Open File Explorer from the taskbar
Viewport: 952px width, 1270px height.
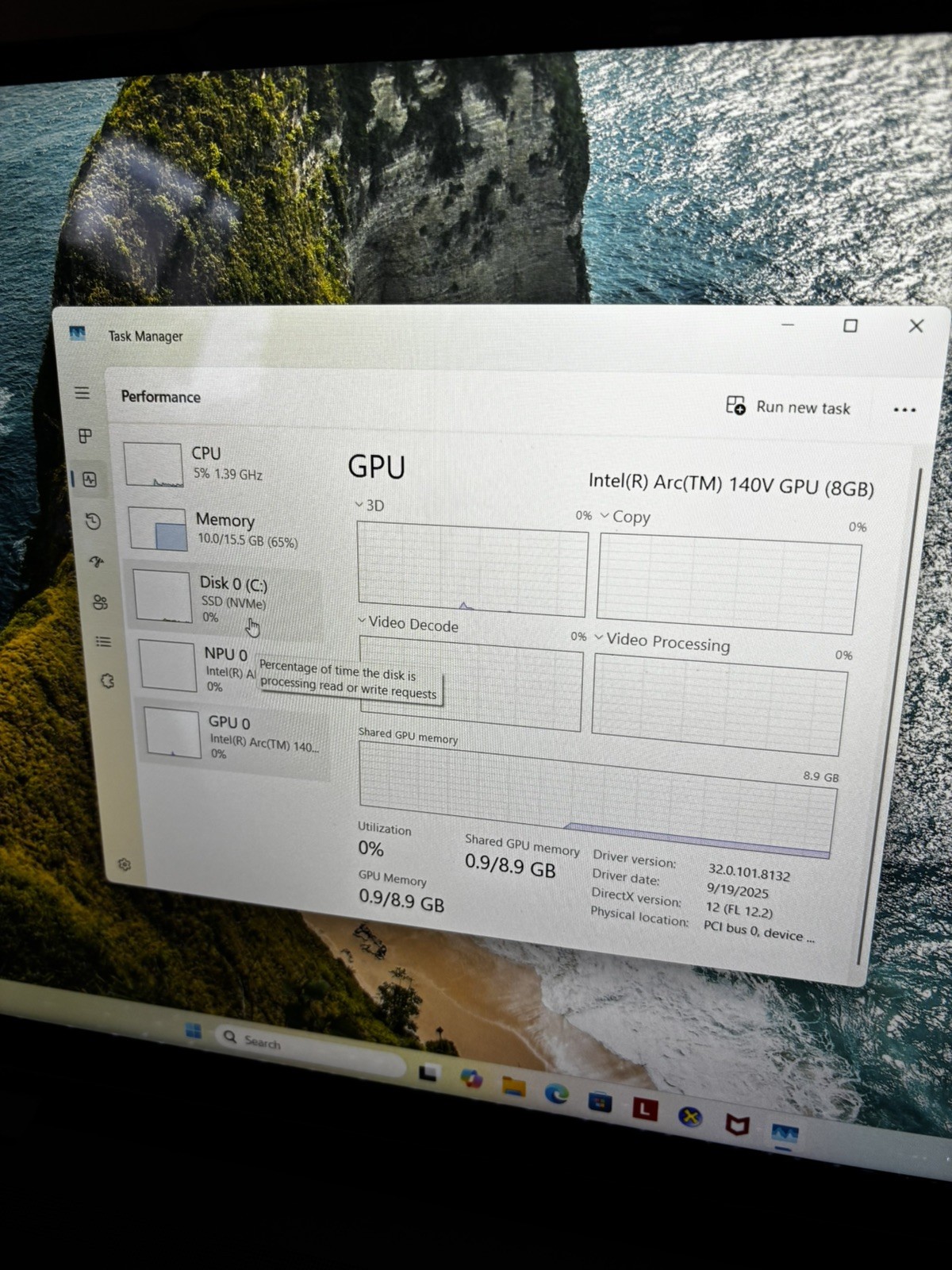click(514, 1086)
